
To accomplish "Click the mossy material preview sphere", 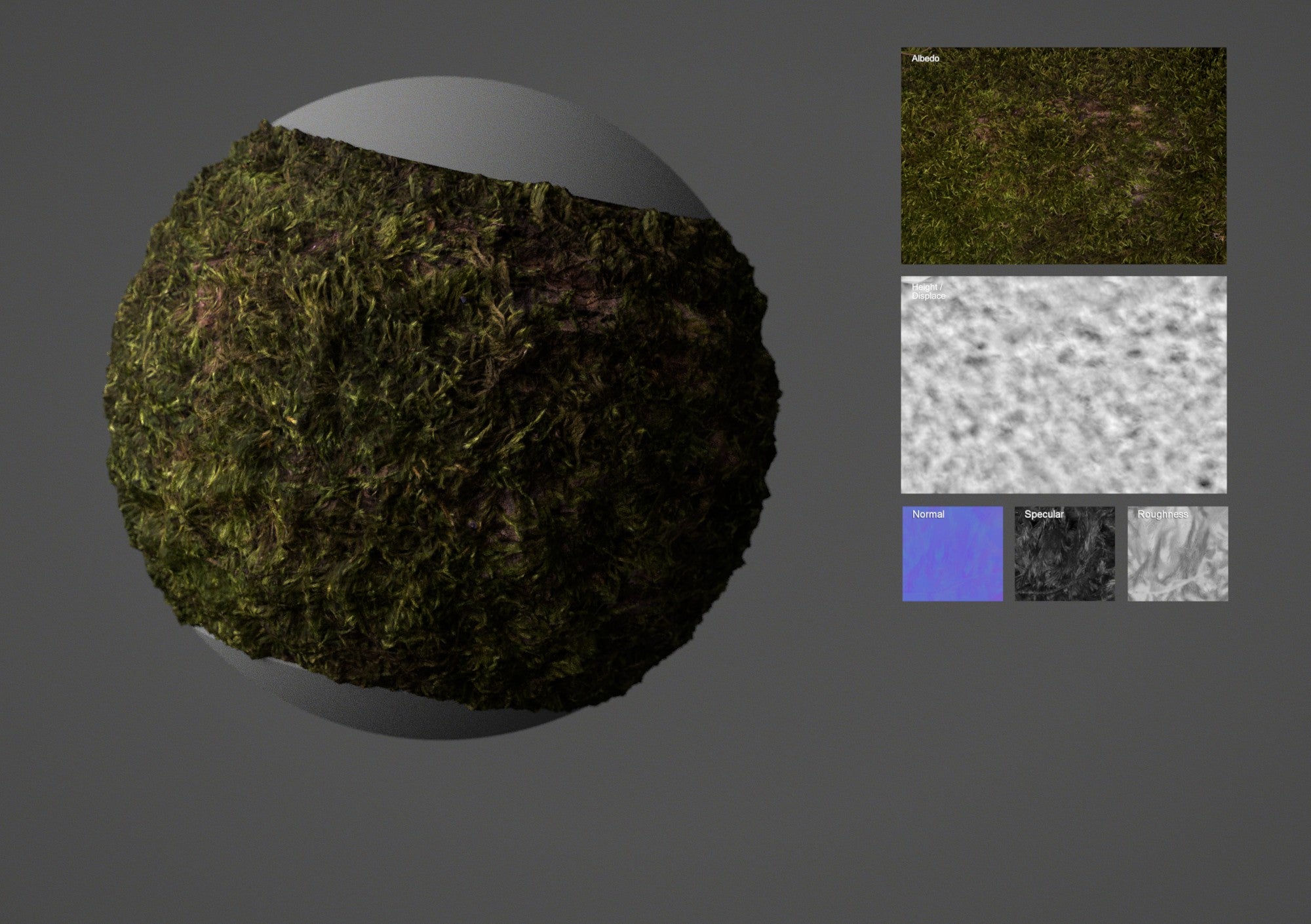I will [x=442, y=410].
